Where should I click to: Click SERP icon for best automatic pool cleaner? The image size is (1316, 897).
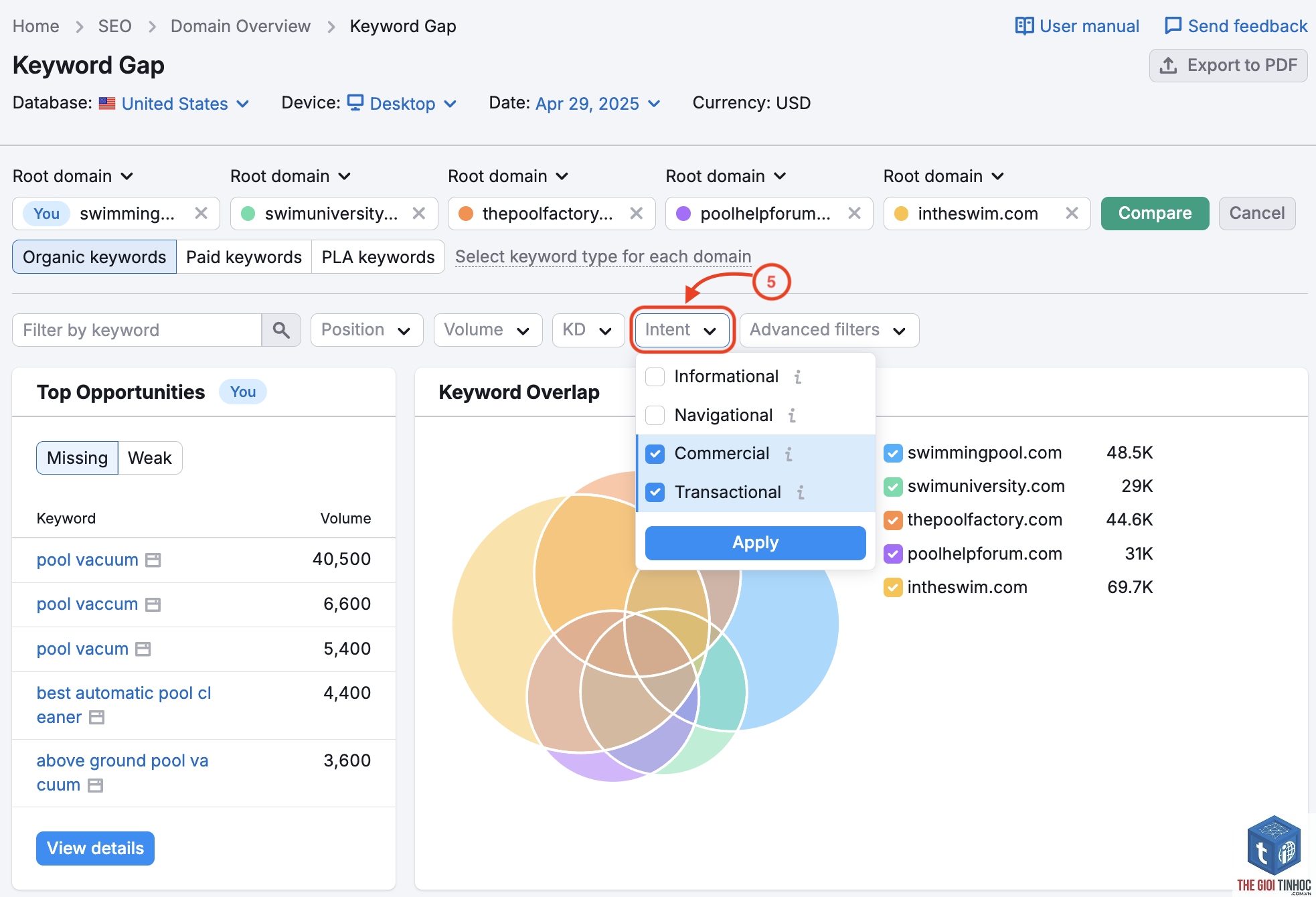[97, 717]
